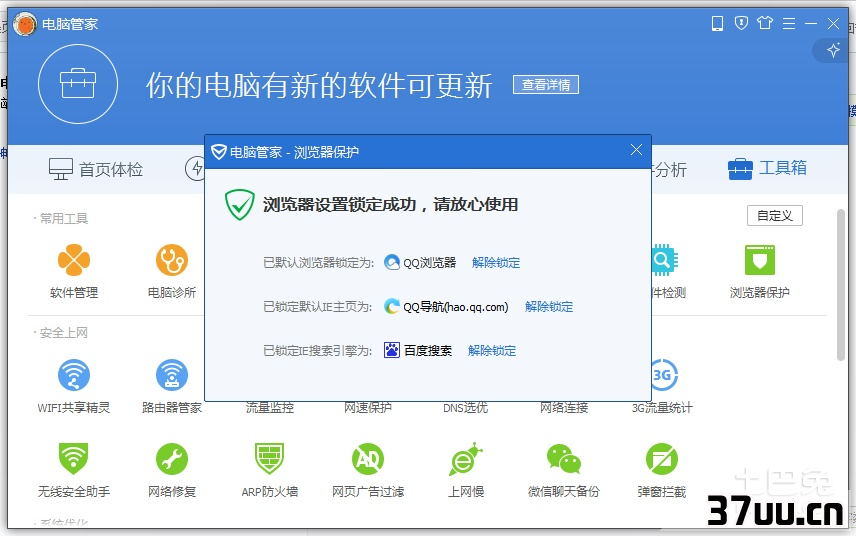Image resolution: width=856 pixels, height=536 pixels.
Task: Click the DNS选优 label
Action: tap(466, 408)
